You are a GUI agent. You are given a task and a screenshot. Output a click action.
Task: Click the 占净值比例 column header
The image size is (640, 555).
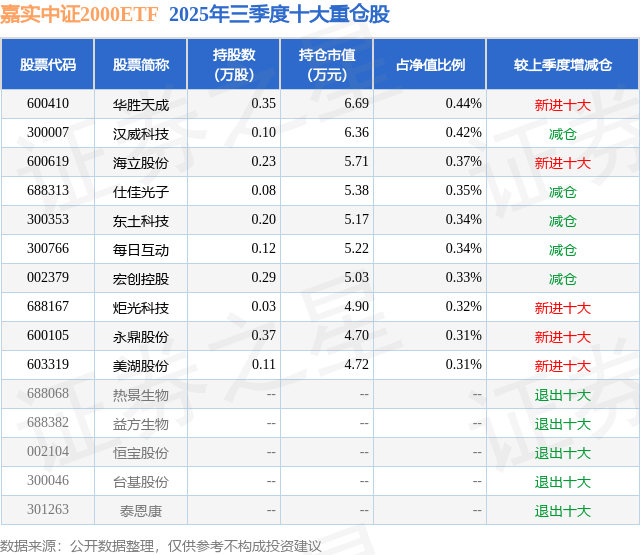point(430,65)
